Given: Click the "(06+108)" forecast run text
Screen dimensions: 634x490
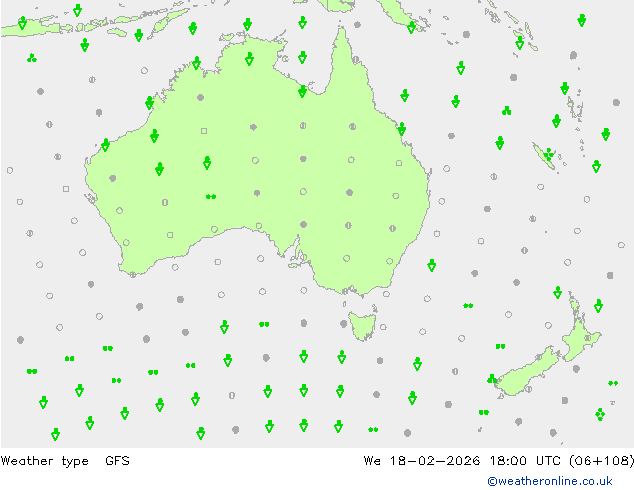Looking at the screenshot, I should point(601,461).
